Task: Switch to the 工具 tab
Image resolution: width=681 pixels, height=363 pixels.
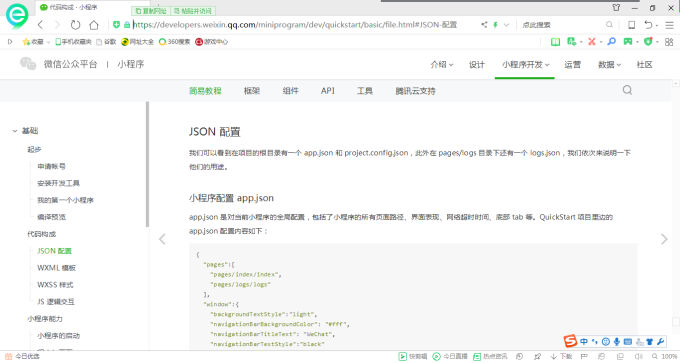Action: [x=365, y=91]
